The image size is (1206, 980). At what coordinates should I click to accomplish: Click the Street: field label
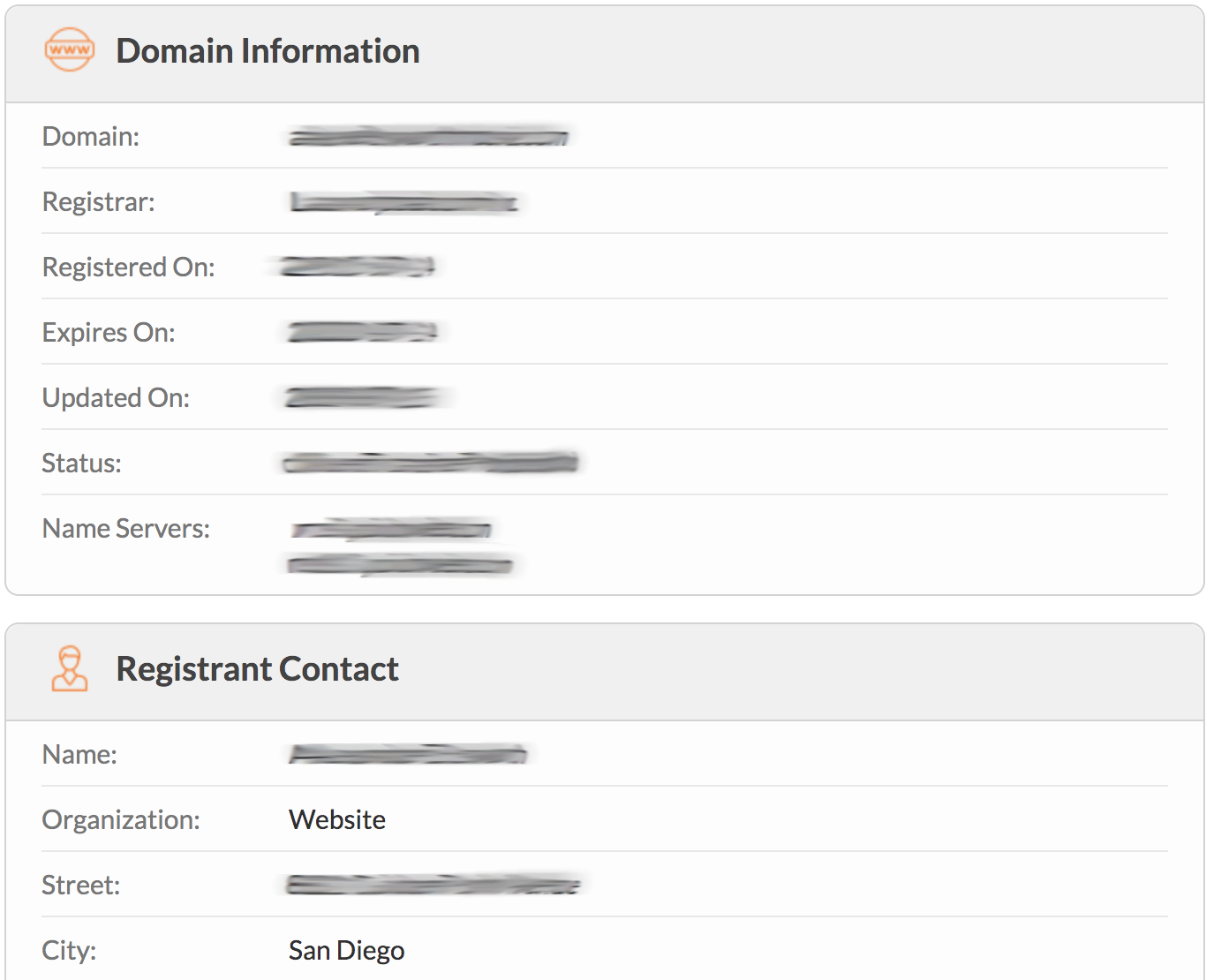(81, 886)
